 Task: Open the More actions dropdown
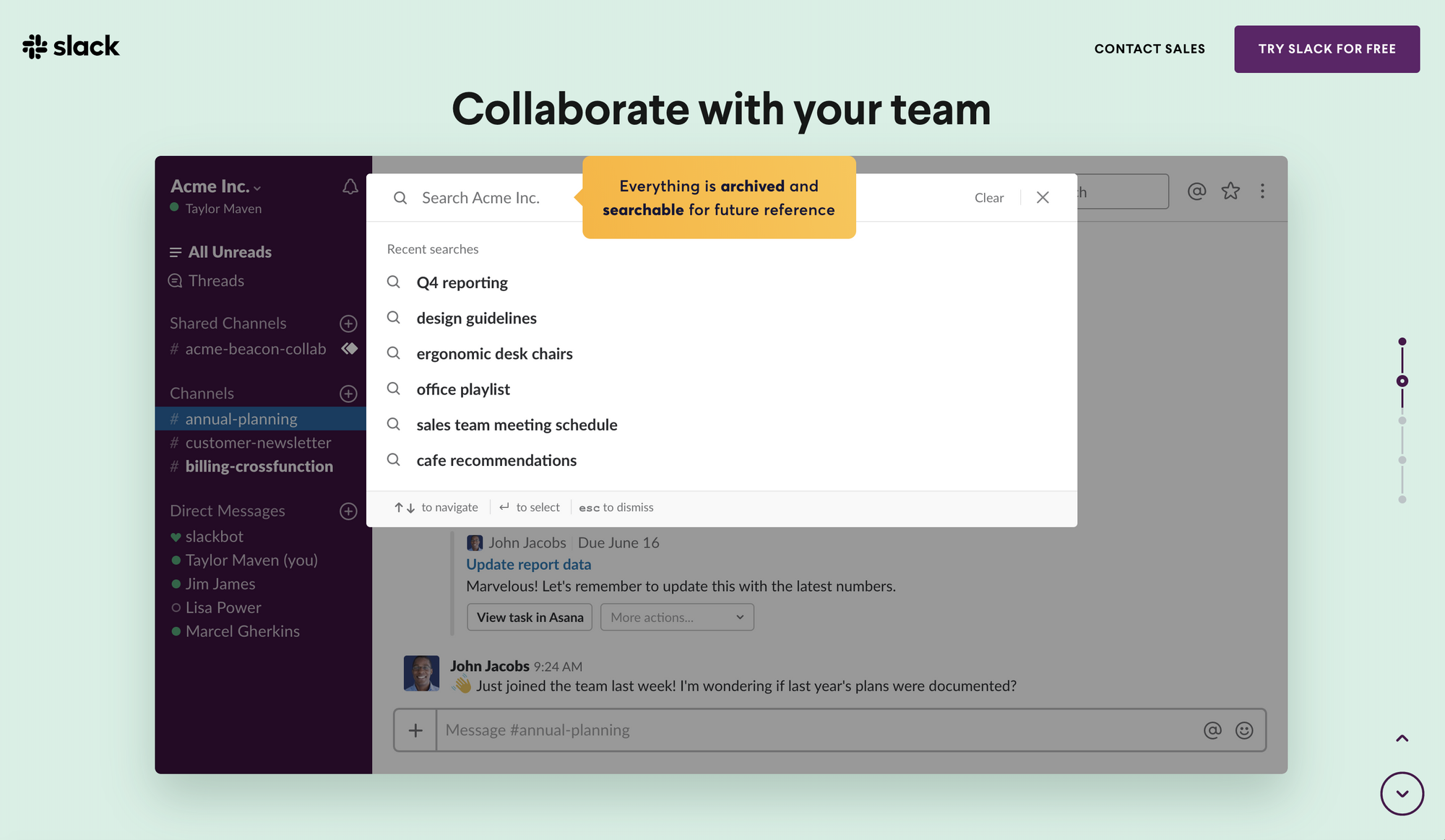coord(677,618)
